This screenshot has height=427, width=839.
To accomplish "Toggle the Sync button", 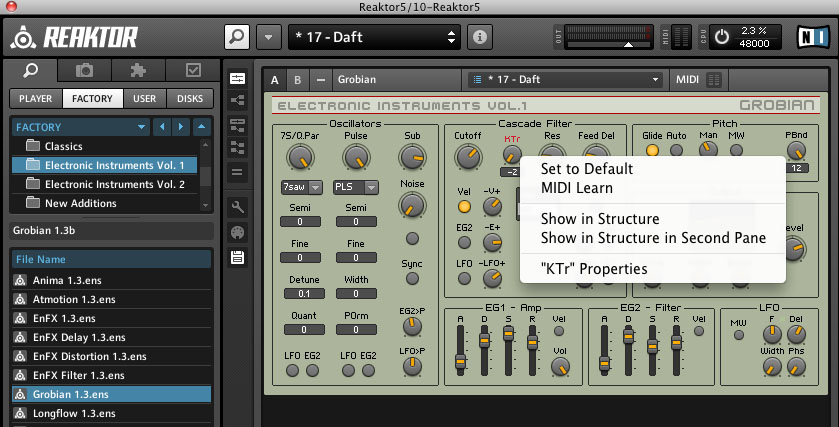I will click(x=412, y=278).
